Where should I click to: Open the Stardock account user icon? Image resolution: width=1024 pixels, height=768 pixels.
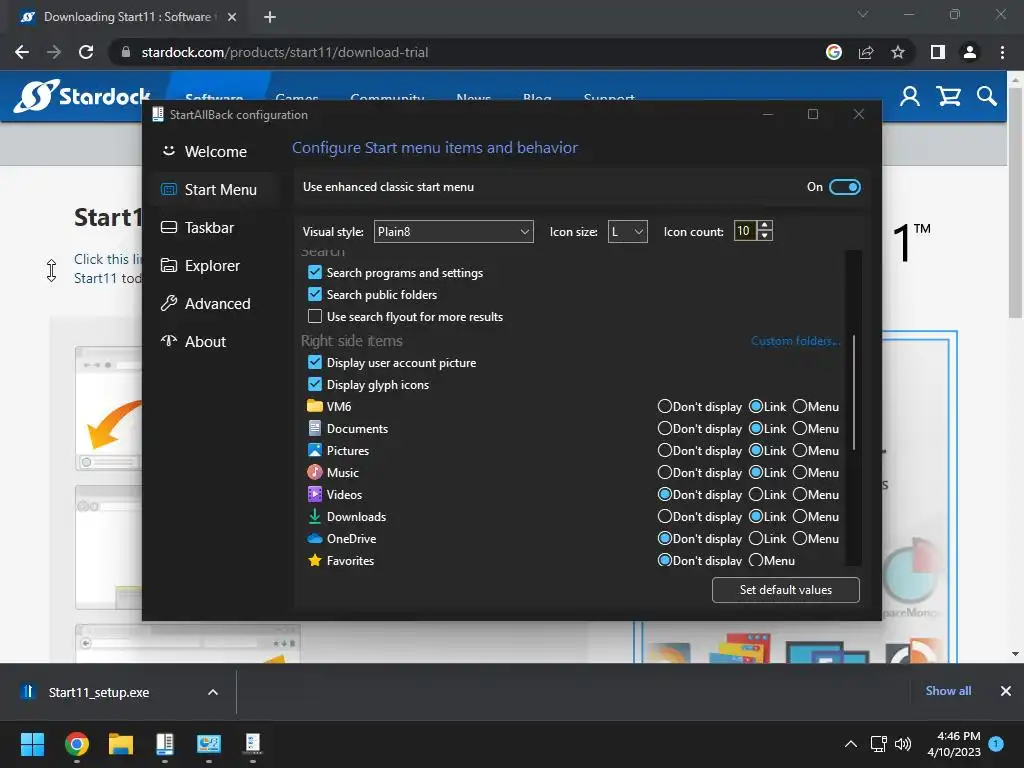tap(910, 97)
